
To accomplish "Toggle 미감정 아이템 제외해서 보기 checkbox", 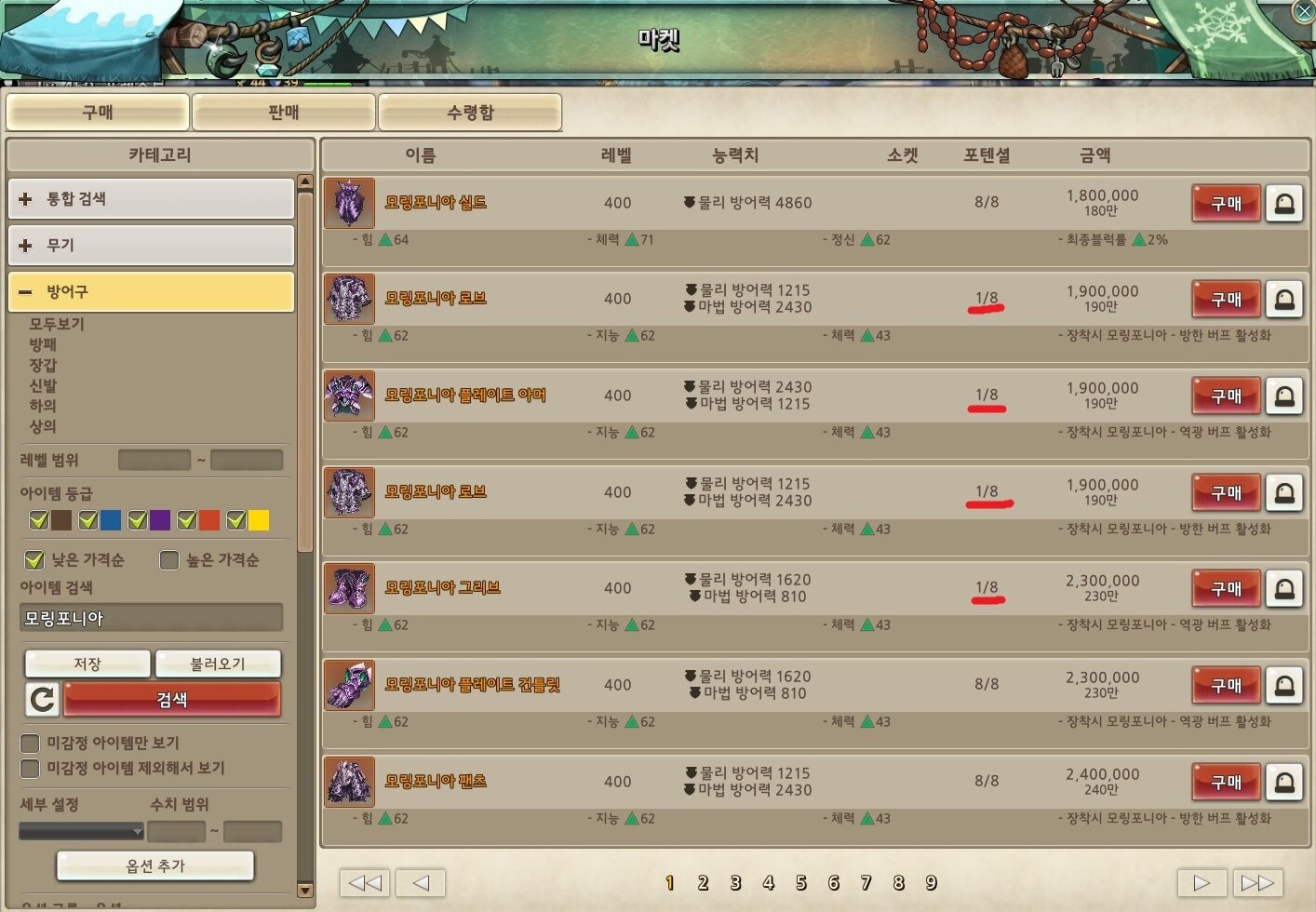I will pos(30,769).
